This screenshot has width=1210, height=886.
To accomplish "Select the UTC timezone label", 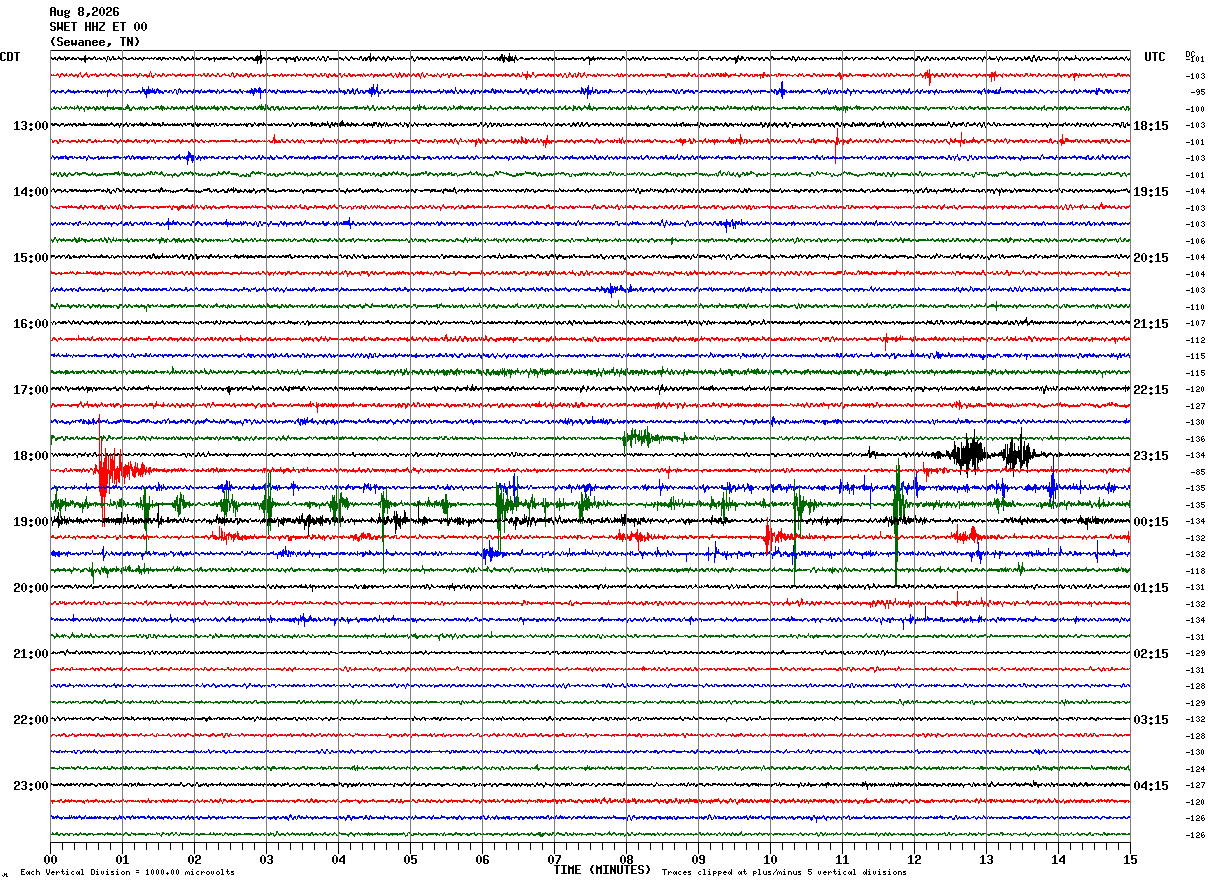I will [x=1155, y=57].
